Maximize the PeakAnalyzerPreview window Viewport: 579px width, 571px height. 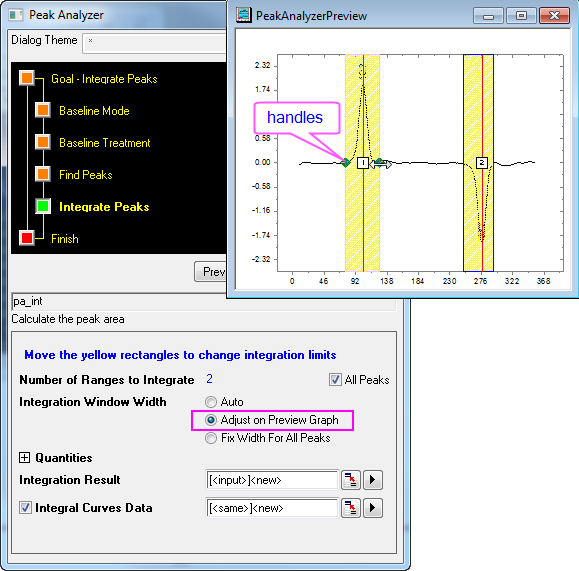click(x=521, y=16)
